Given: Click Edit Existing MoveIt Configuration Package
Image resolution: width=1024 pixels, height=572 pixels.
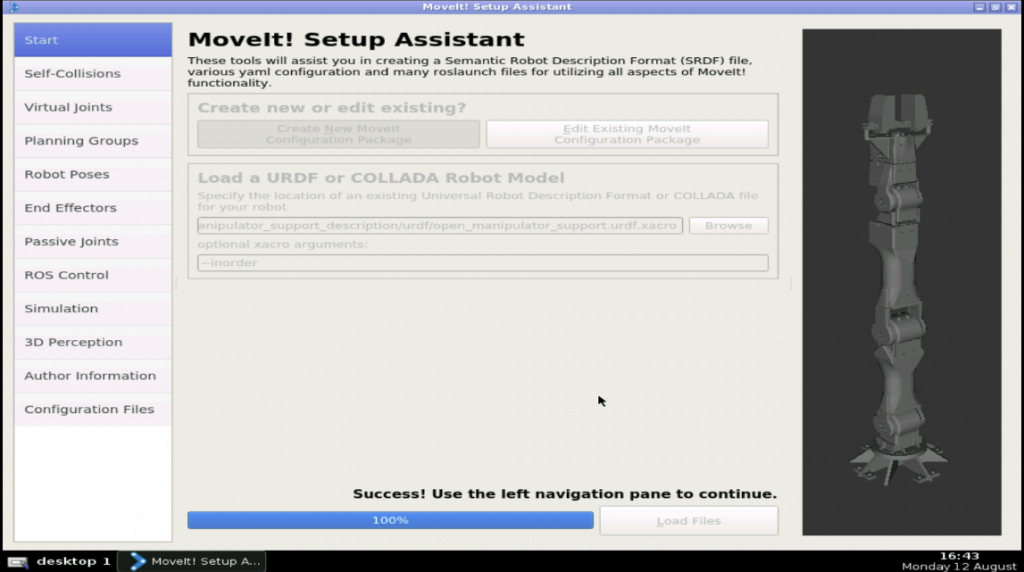Looking at the screenshot, I should [x=627, y=134].
